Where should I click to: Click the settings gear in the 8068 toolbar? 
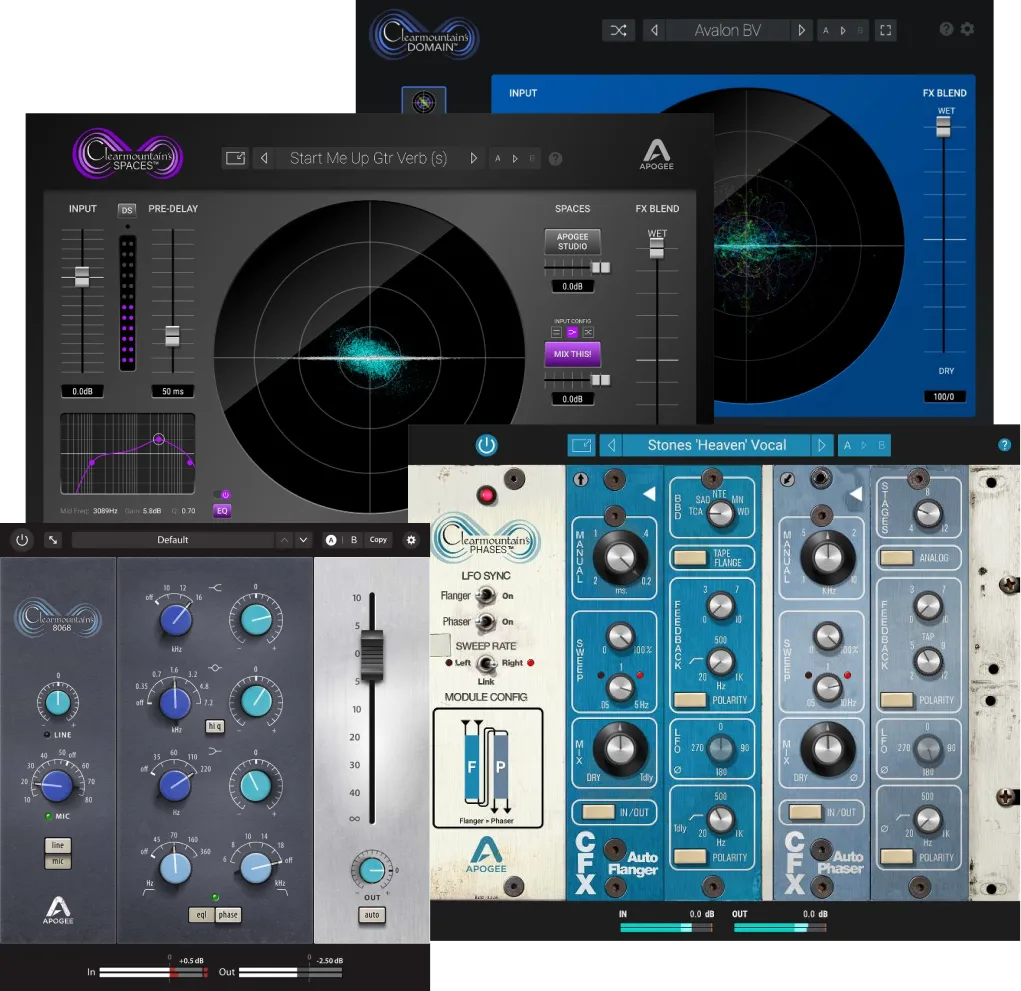(x=412, y=540)
